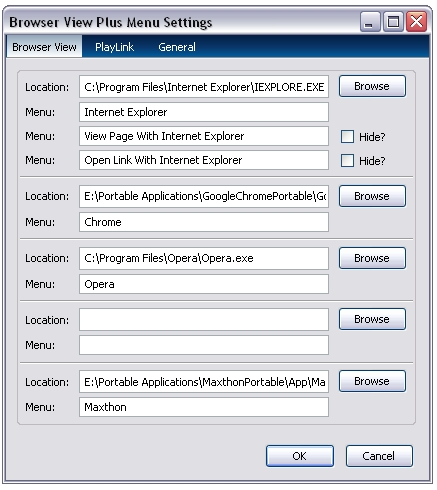This screenshot has width=437, height=490.
Task: Close the Browser View Plus window
Action: 417,22
